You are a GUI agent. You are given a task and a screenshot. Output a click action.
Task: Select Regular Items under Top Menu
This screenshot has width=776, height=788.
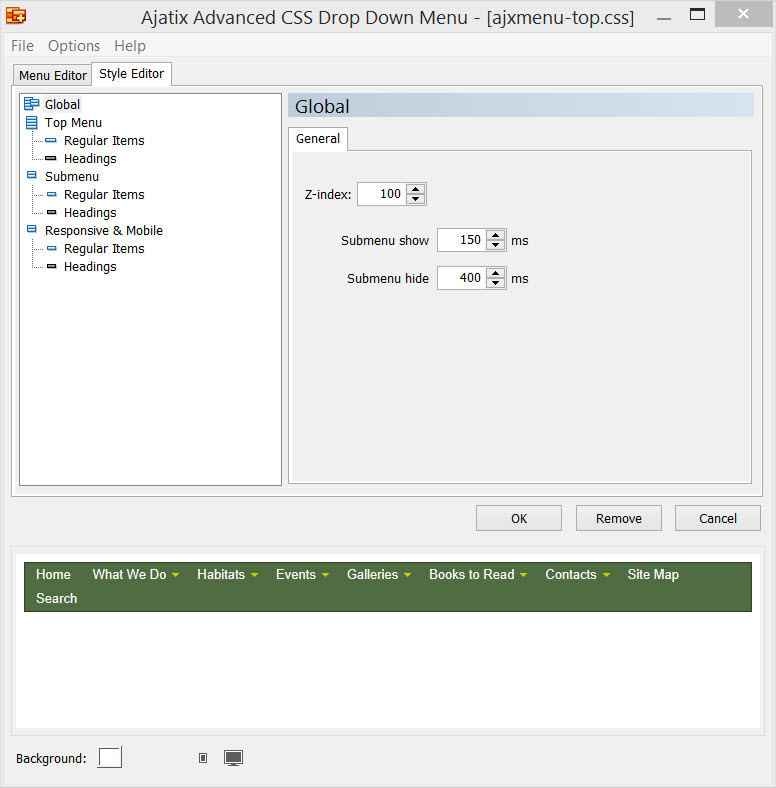pos(104,141)
